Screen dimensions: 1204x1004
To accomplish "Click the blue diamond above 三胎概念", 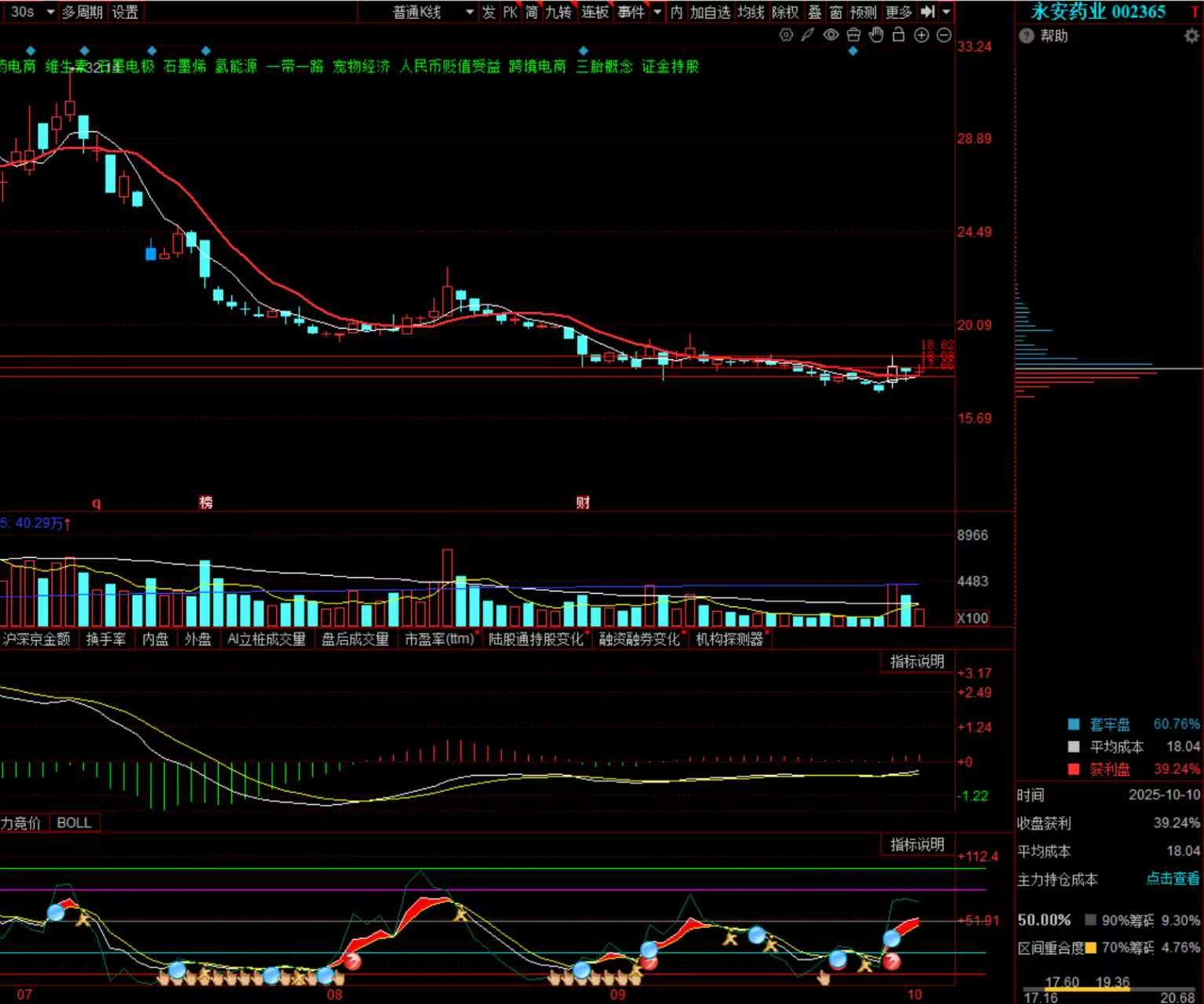I will (583, 51).
